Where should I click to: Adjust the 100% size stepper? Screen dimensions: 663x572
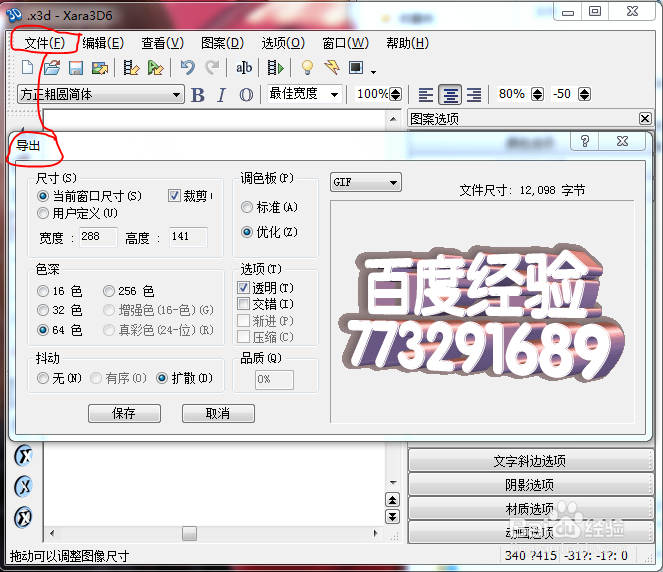click(395, 94)
